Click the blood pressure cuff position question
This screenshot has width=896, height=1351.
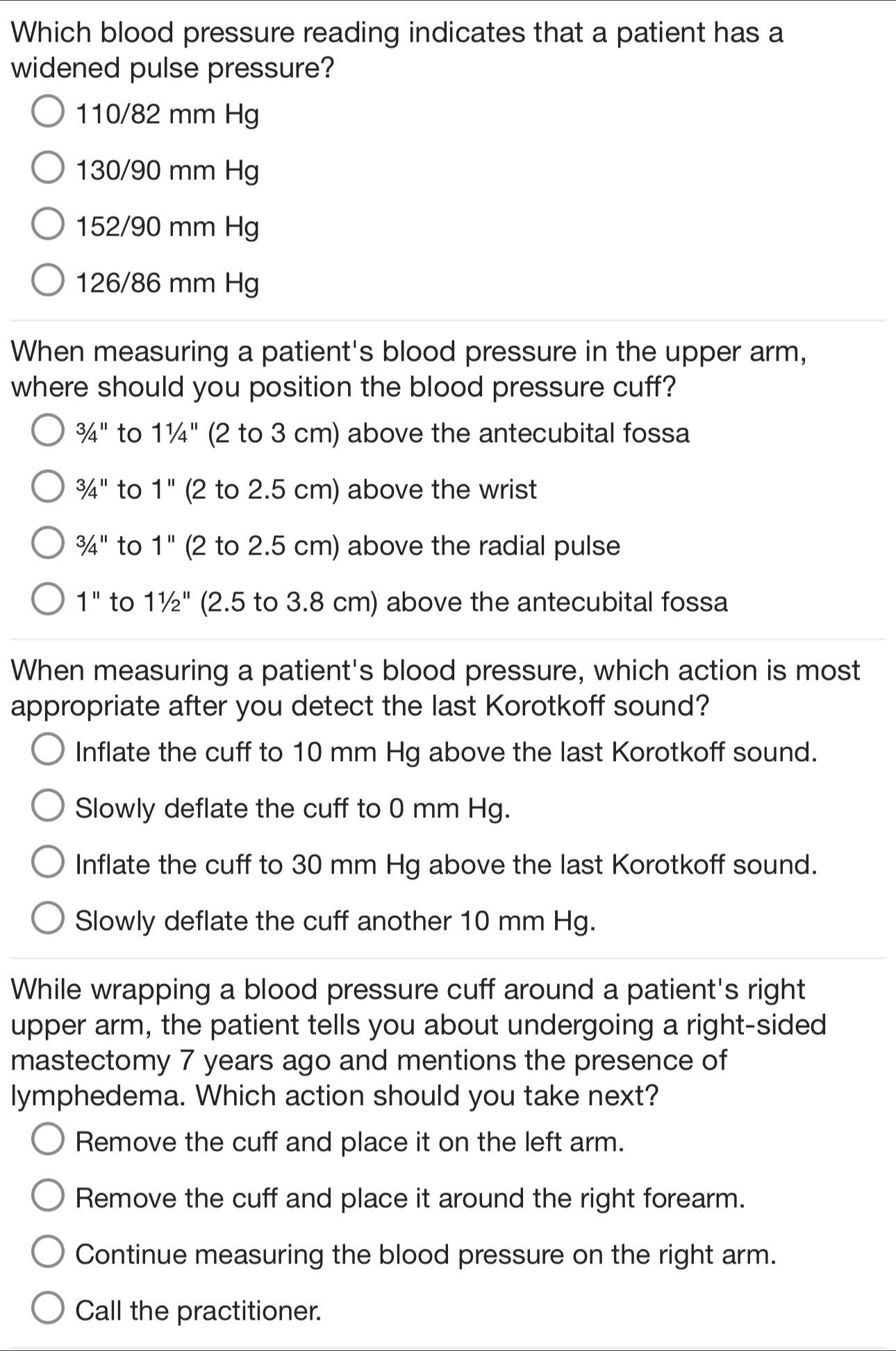click(x=409, y=370)
